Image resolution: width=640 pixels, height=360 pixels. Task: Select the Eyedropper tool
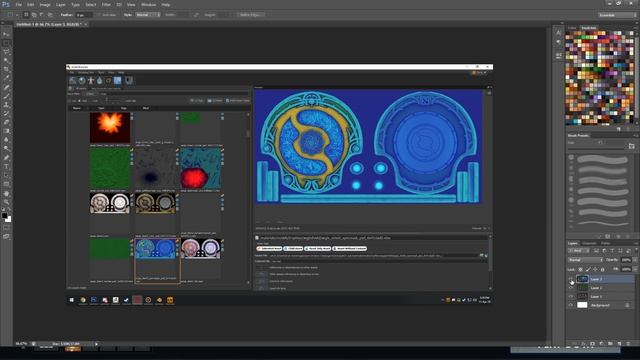(x=6, y=78)
